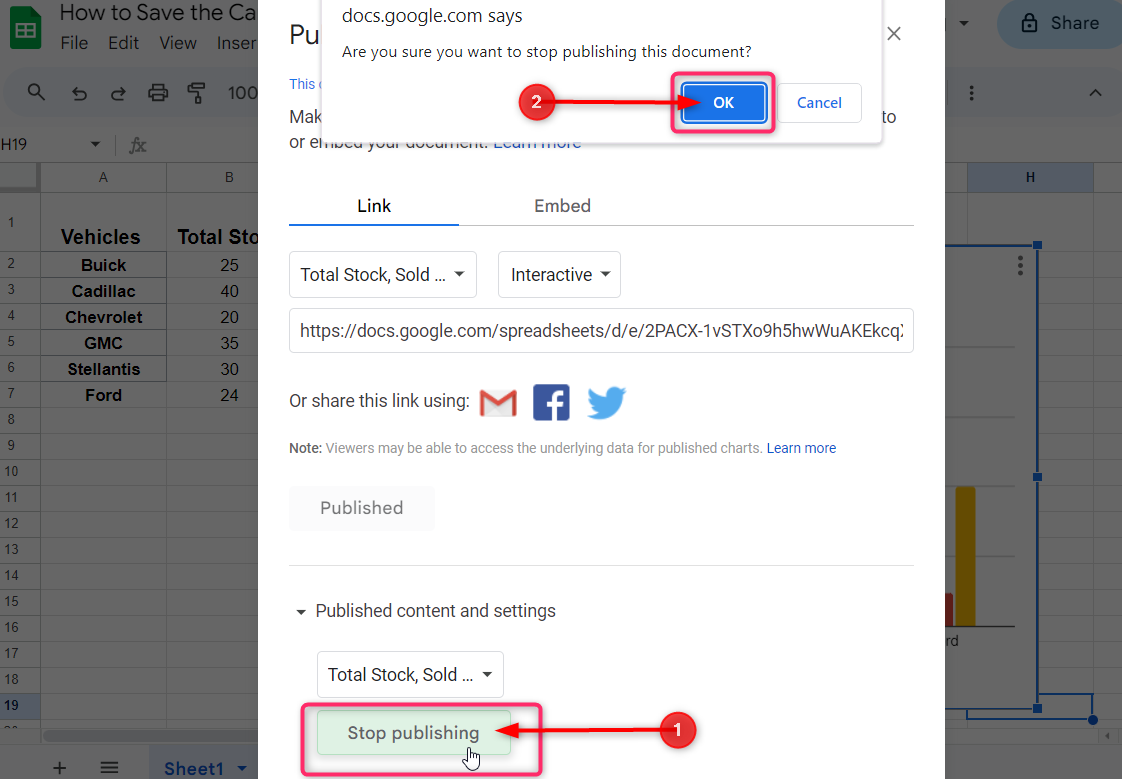This screenshot has width=1122, height=779.
Task: Switch to the Embed tab
Action: 562,206
